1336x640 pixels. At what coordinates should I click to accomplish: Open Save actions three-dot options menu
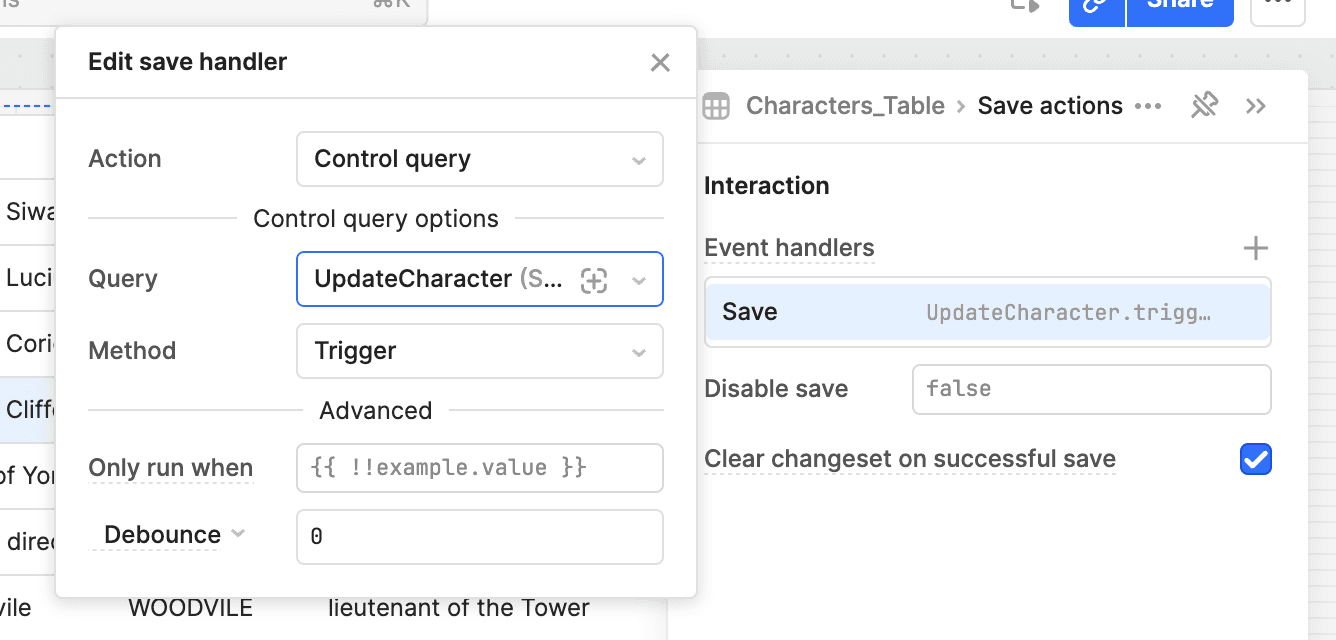click(1148, 106)
